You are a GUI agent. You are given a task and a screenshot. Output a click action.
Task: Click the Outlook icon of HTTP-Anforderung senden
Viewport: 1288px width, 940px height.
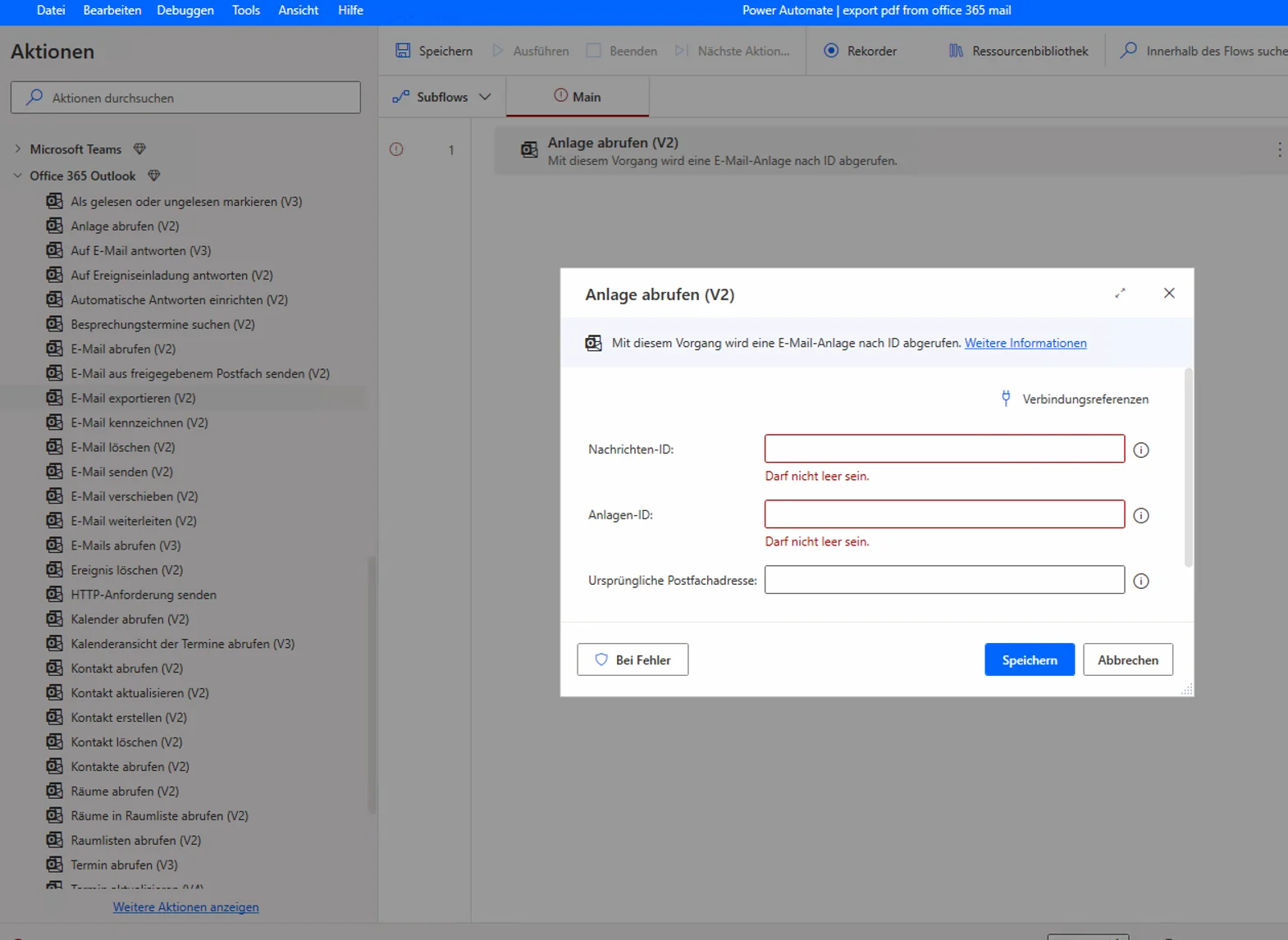click(54, 595)
